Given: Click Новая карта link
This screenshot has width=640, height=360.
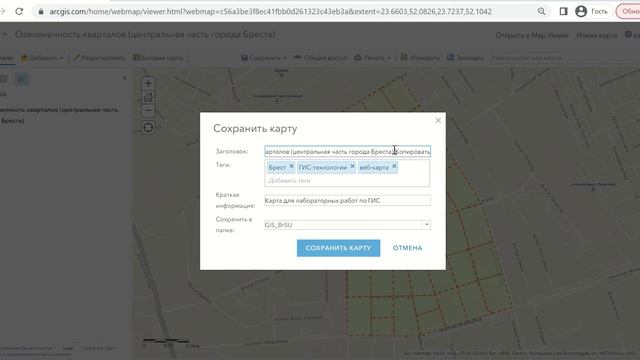Looking at the screenshot, I should [x=596, y=36].
